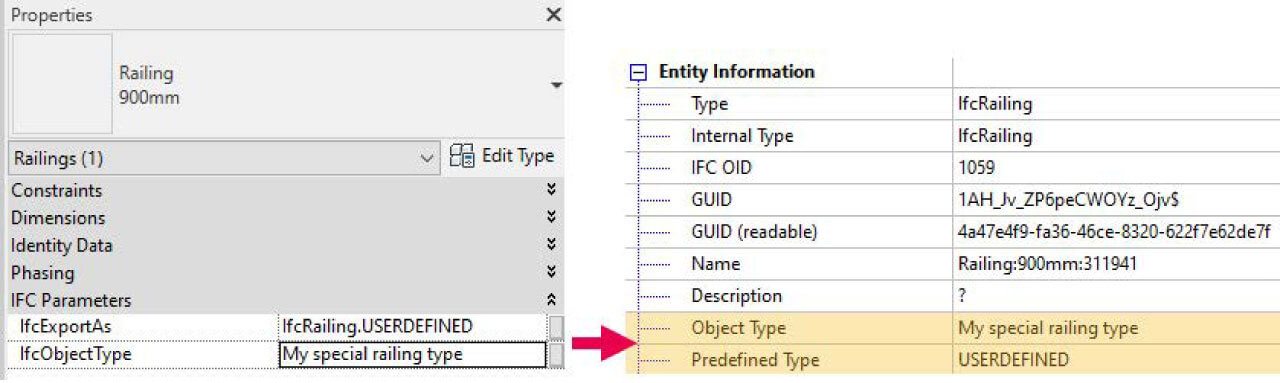This screenshot has width=1280, height=383.
Task: Click the Edit Type button
Action: 502,157
